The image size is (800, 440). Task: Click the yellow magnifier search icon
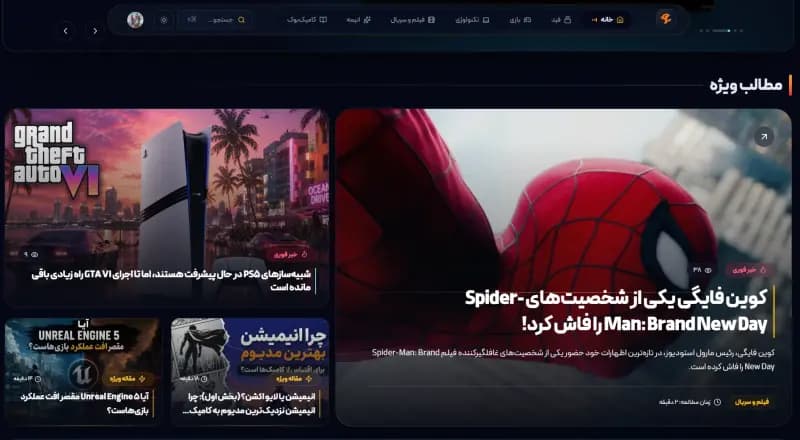click(241, 20)
